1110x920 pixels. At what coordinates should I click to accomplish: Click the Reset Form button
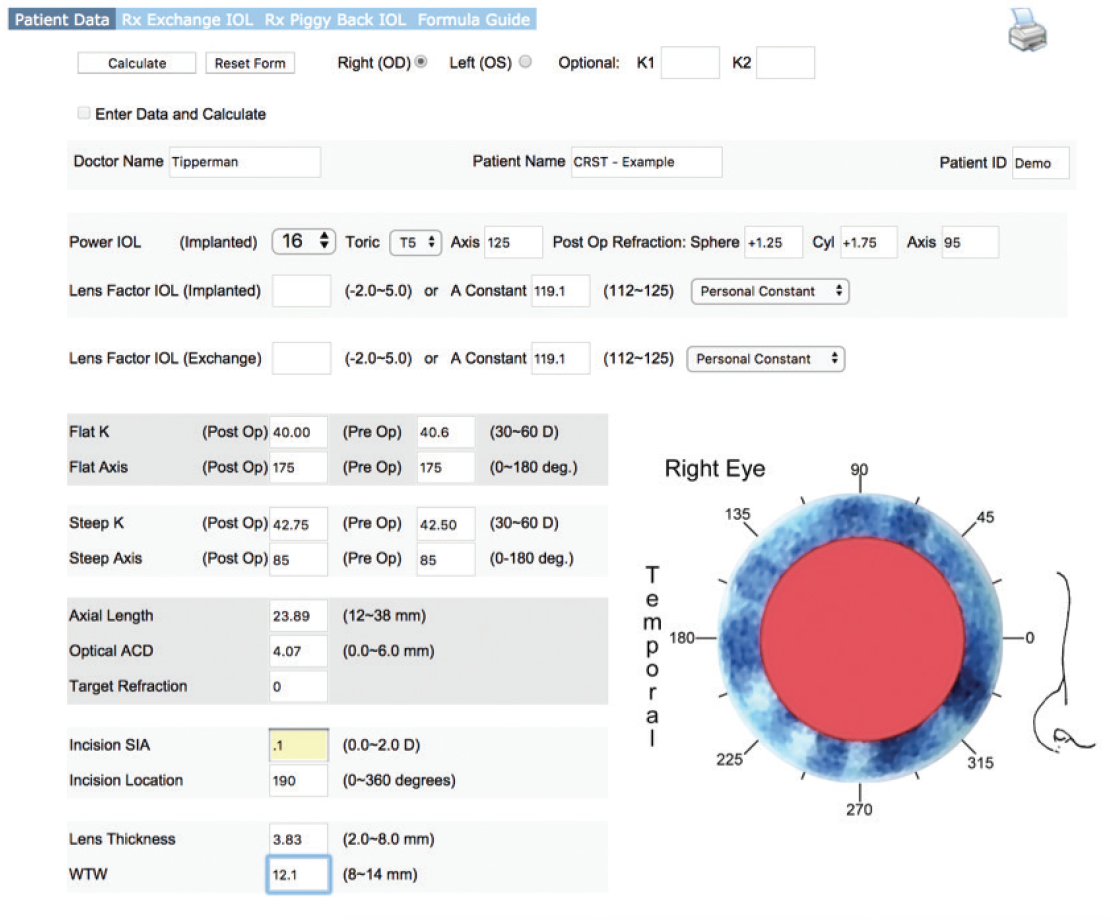[x=250, y=63]
